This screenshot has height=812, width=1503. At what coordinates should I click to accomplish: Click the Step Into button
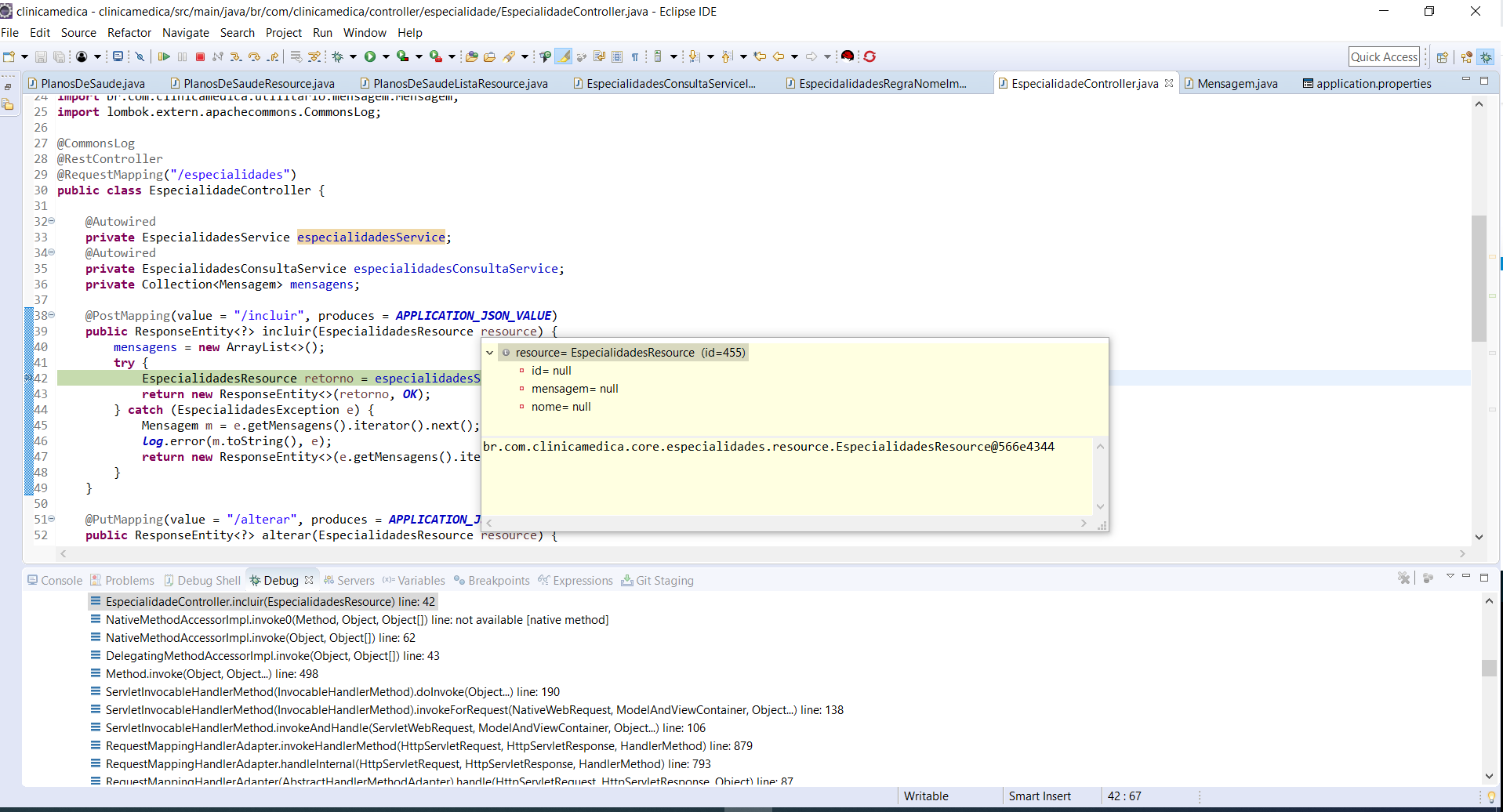coord(236,56)
